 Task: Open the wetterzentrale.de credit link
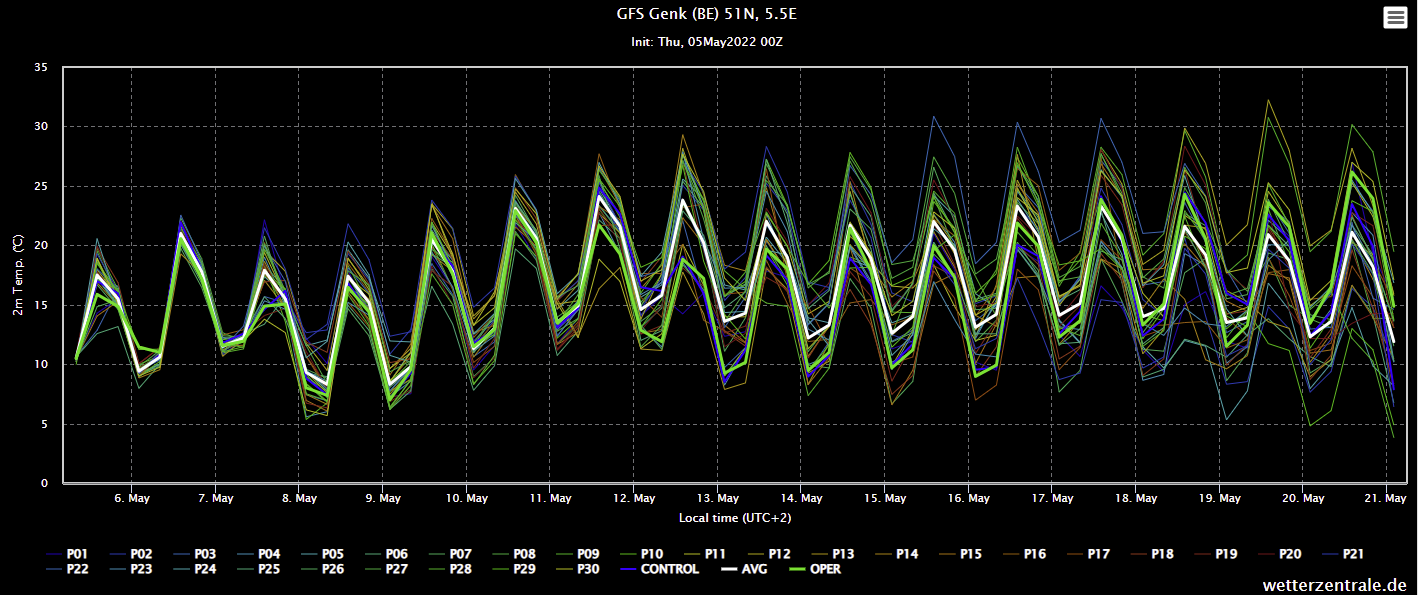click(1333, 584)
